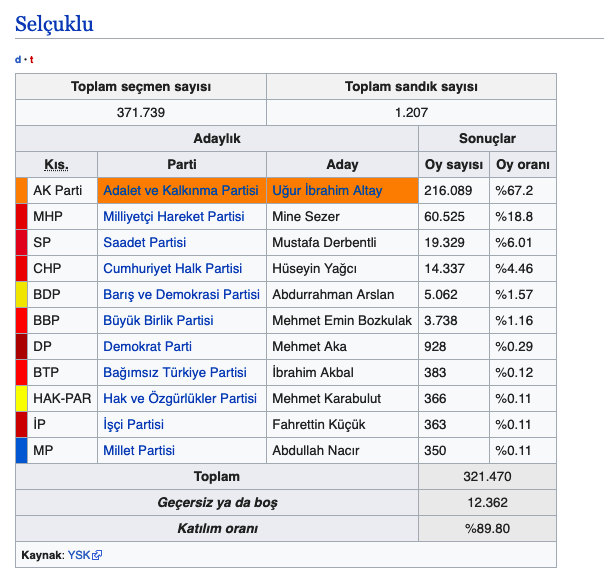Open Uğur İbrahim Altay candidate link
Viewport: 604px width, 569px height.
click(327, 190)
